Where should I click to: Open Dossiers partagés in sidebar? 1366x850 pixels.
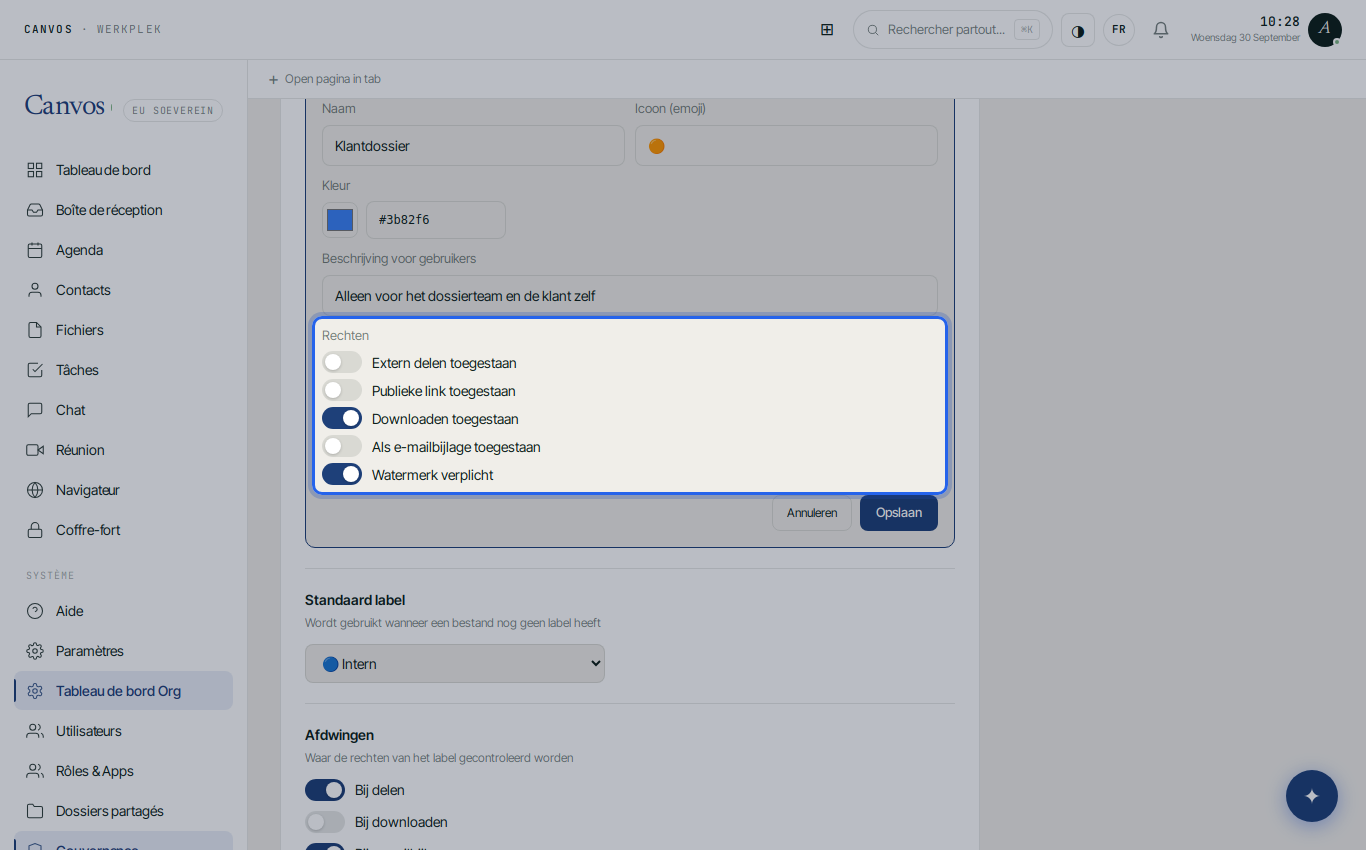(x=124, y=811)
